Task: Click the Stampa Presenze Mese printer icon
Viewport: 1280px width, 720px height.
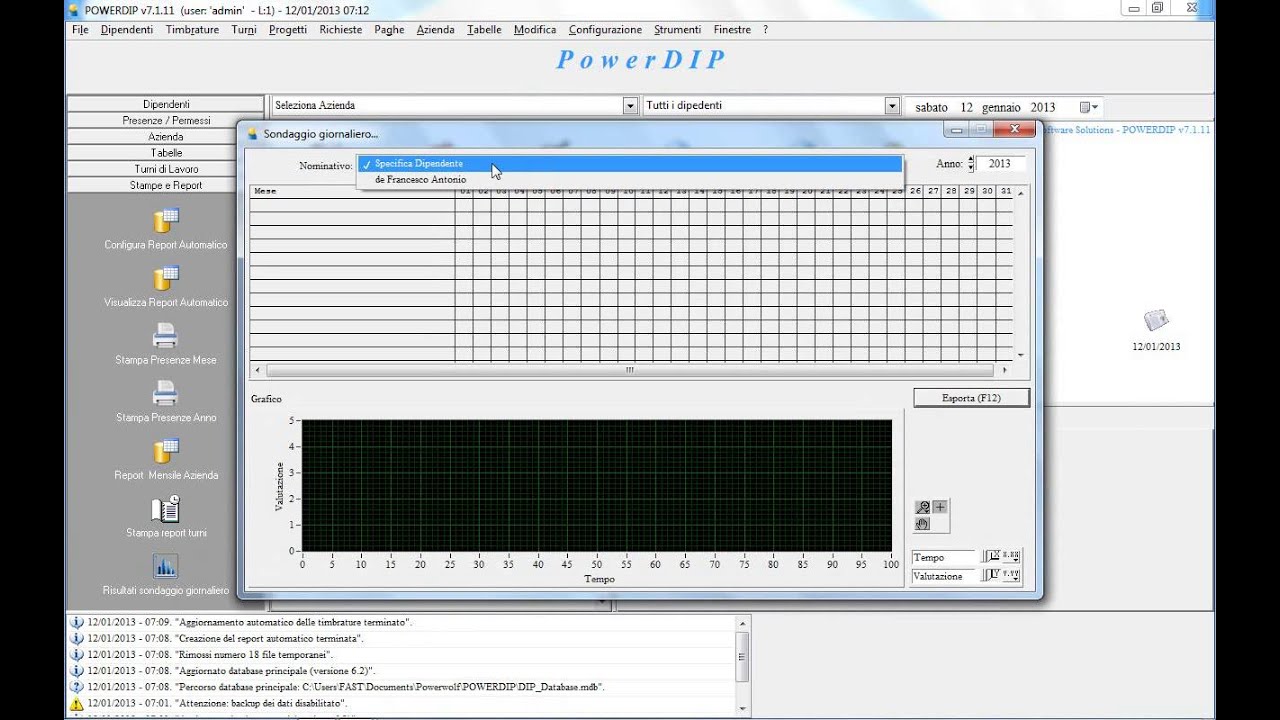Action: (165, 336)
